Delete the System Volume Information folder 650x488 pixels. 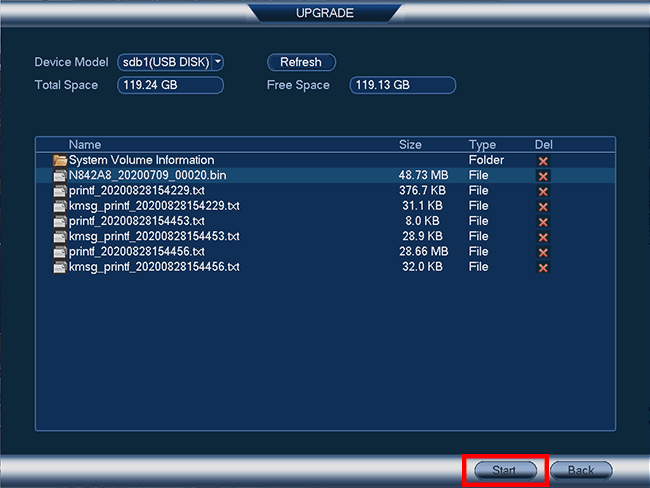coord(543,160)
